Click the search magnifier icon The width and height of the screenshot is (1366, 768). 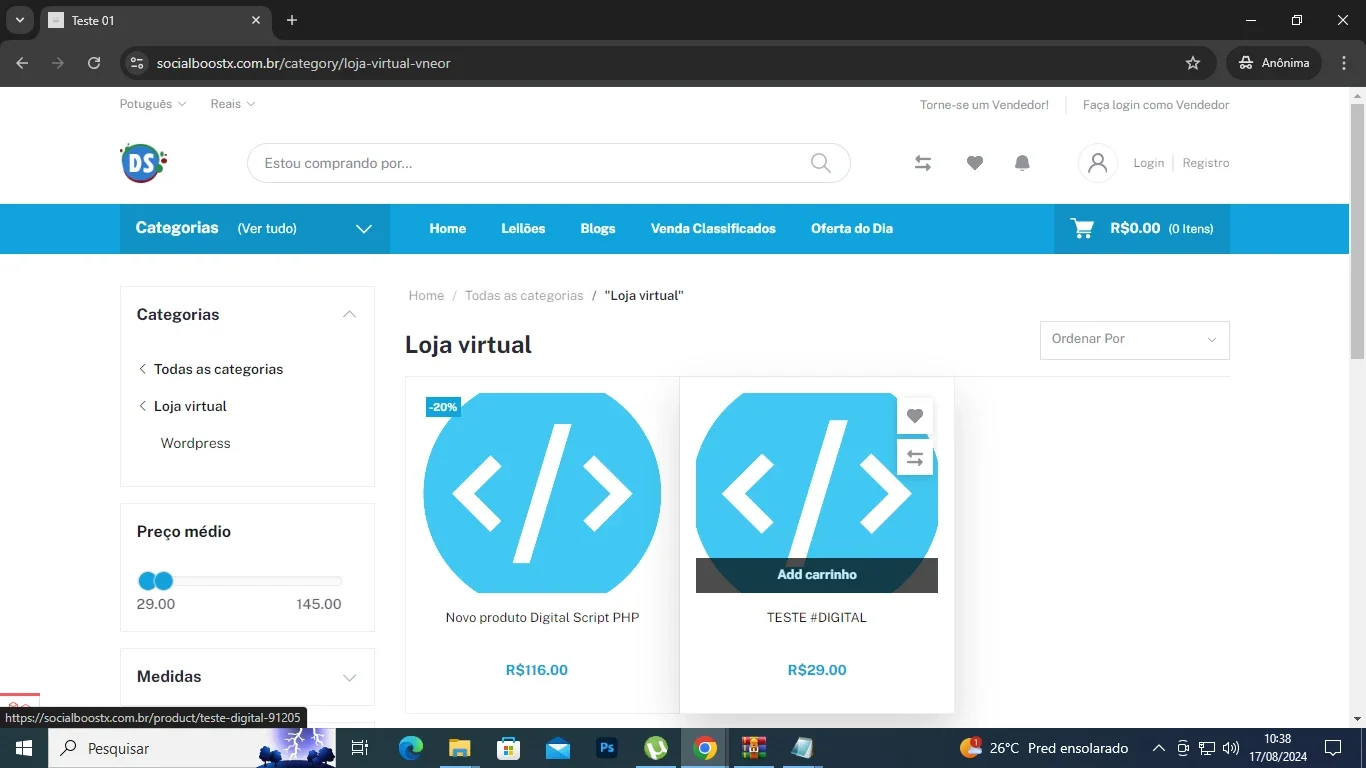[821, 163]
